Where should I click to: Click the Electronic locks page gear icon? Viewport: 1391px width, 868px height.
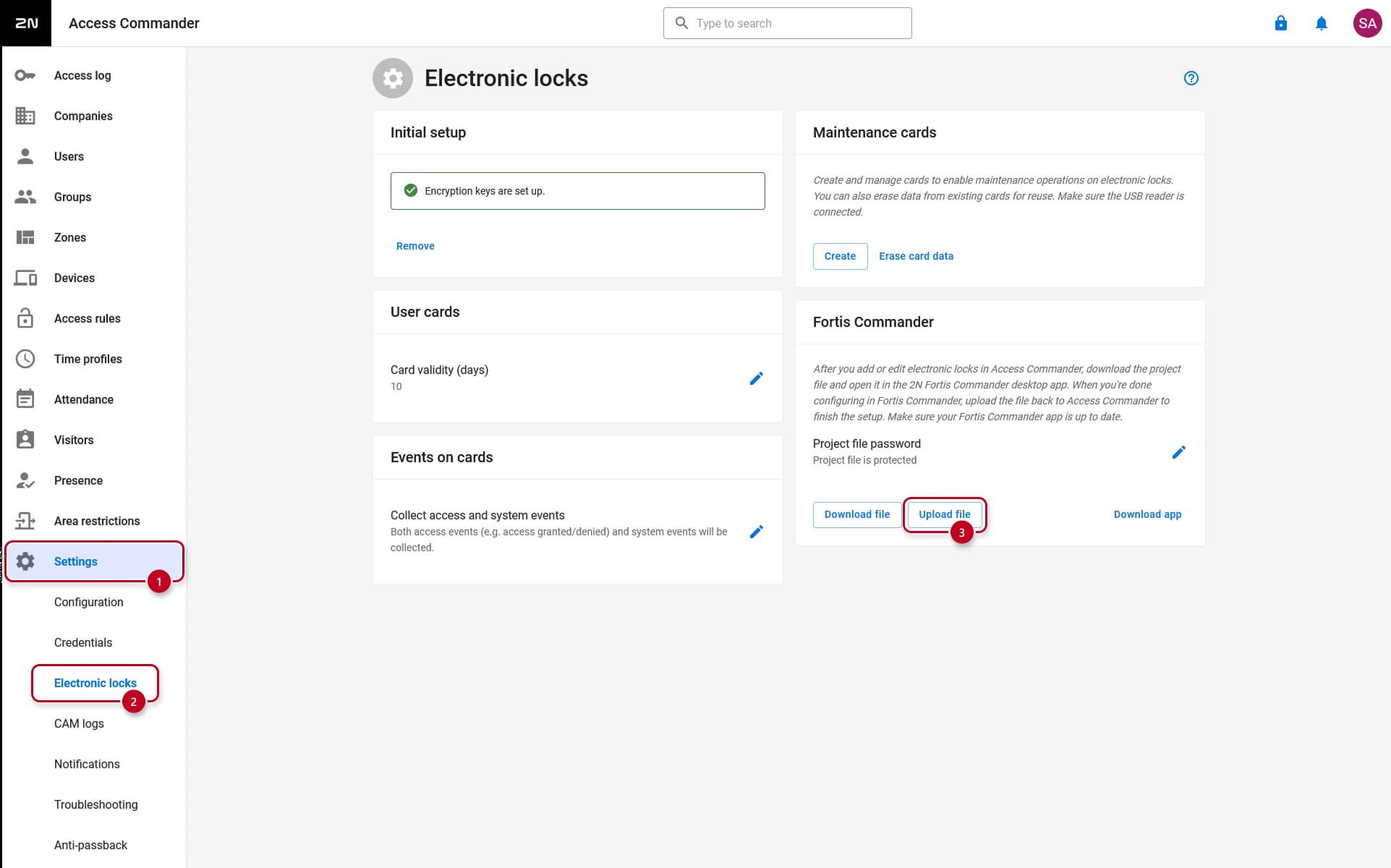pos(393,78)
